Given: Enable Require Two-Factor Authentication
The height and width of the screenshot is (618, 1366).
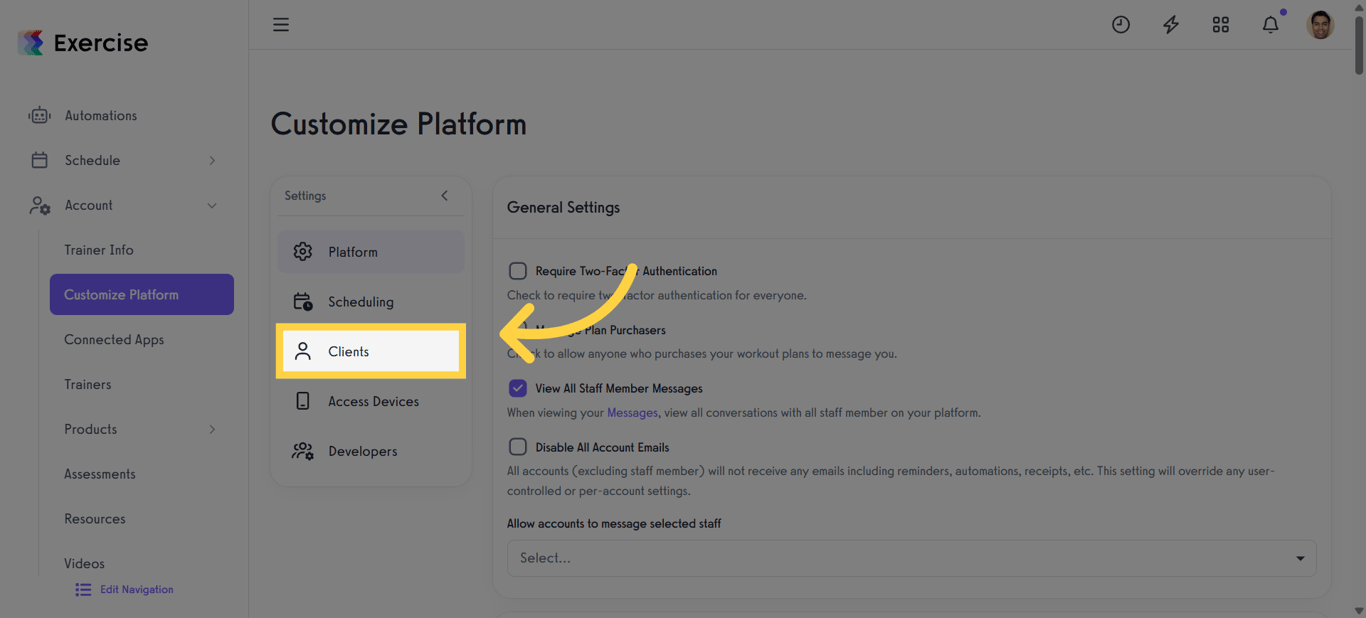Looking at the screenshot, I should pos(518,270).
